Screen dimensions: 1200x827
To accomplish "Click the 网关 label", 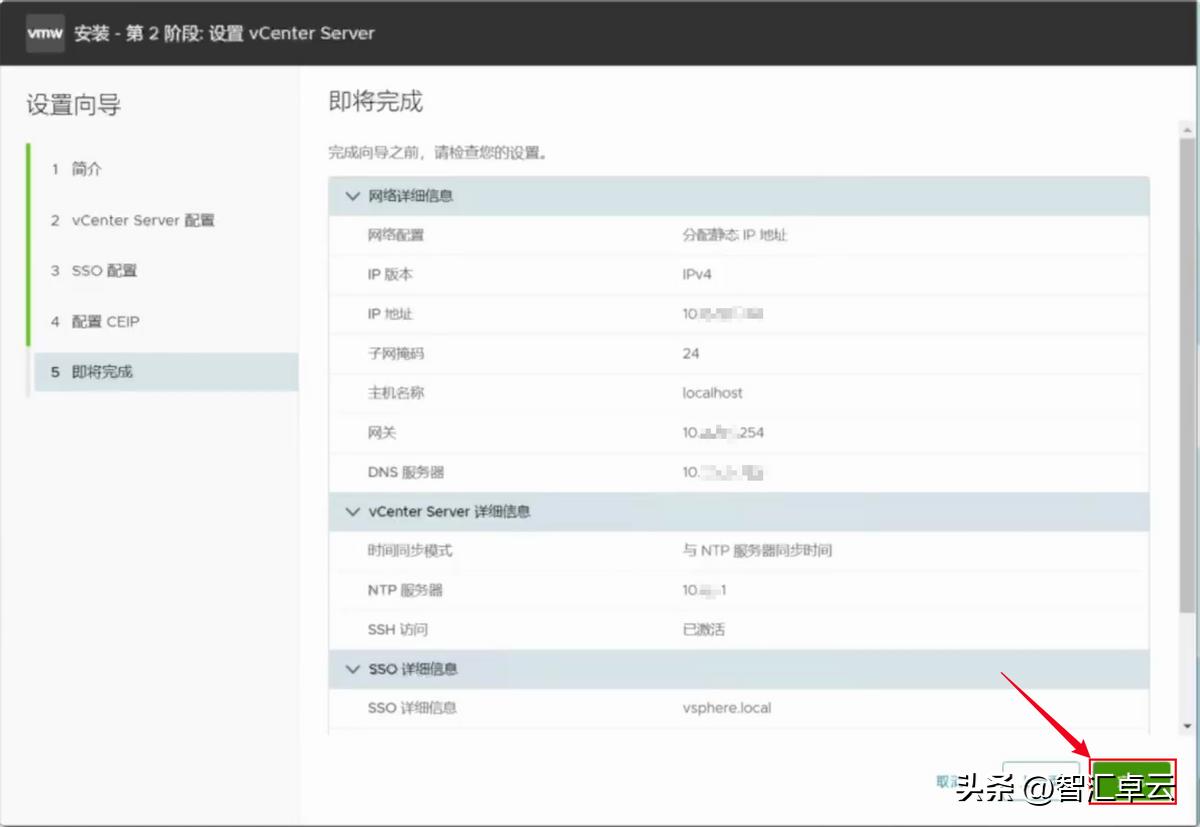I will click(382, 433).
